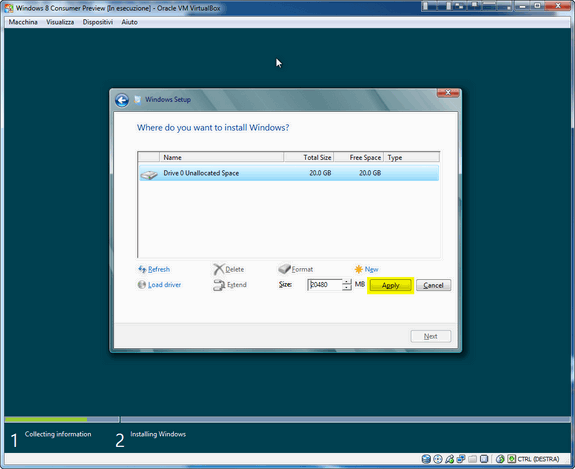
Task: Click the shared folders status icon
Action: tap(473, 459)
